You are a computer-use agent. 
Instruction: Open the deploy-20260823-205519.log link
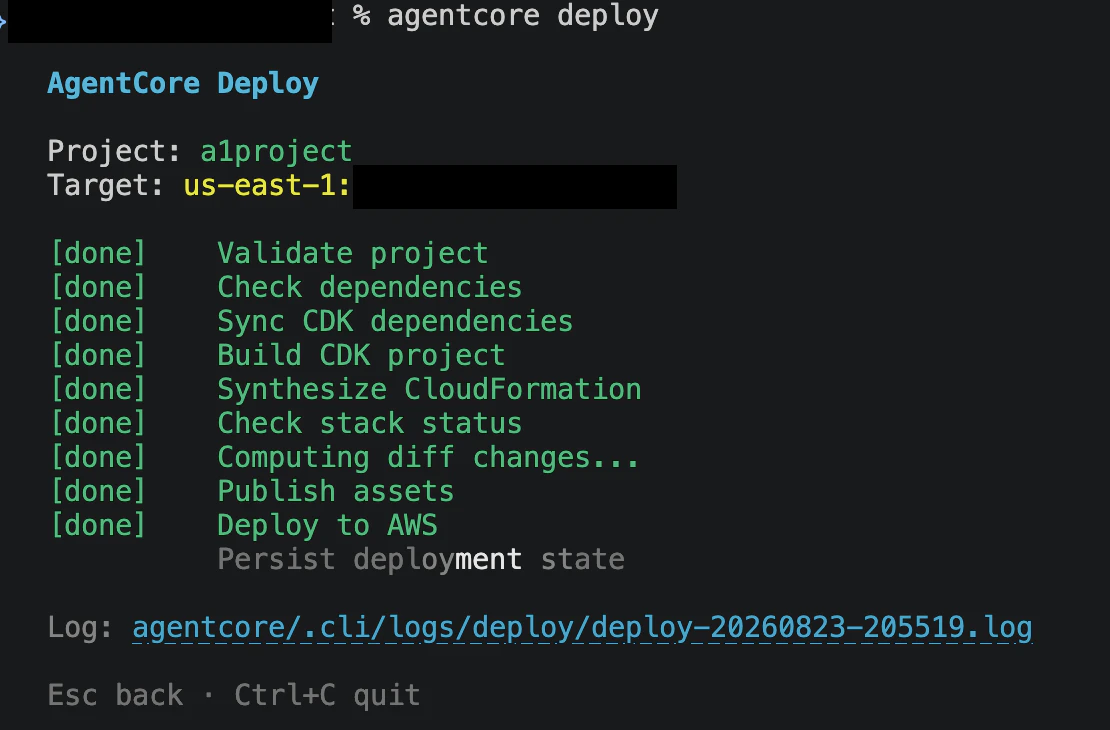click(582, 628)
